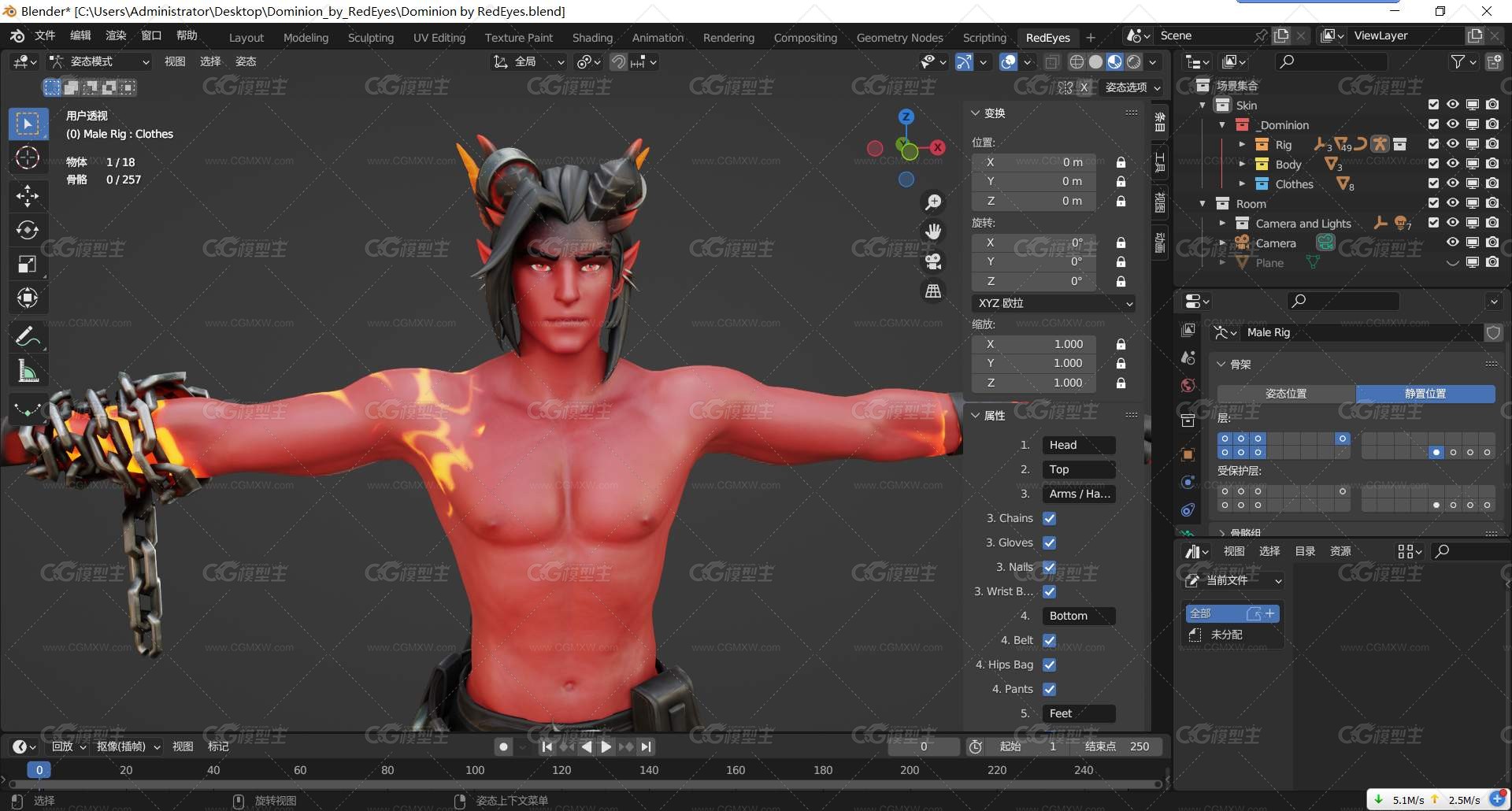Screen dimensions: 1512x811
Task: Open Blender logo application menu
Action: (17, 35)
